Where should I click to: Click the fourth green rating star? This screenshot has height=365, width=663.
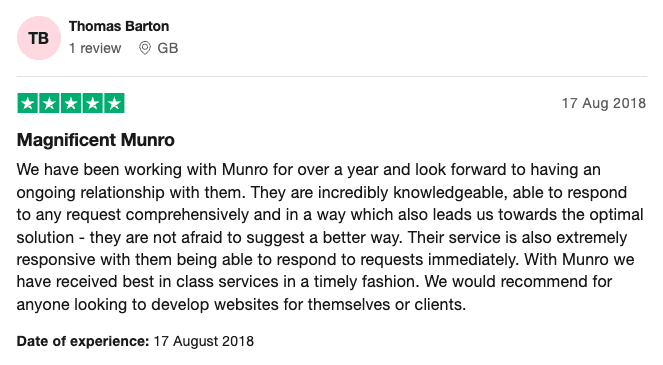tap(93, 103)
